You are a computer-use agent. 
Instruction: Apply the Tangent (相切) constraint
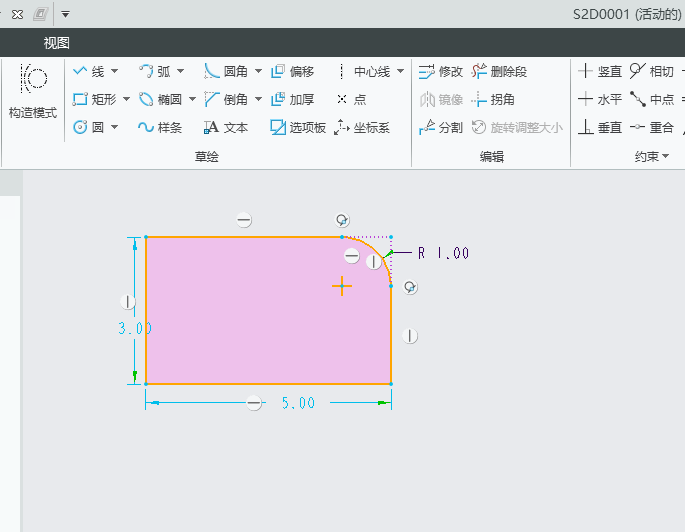pos(652,71)
